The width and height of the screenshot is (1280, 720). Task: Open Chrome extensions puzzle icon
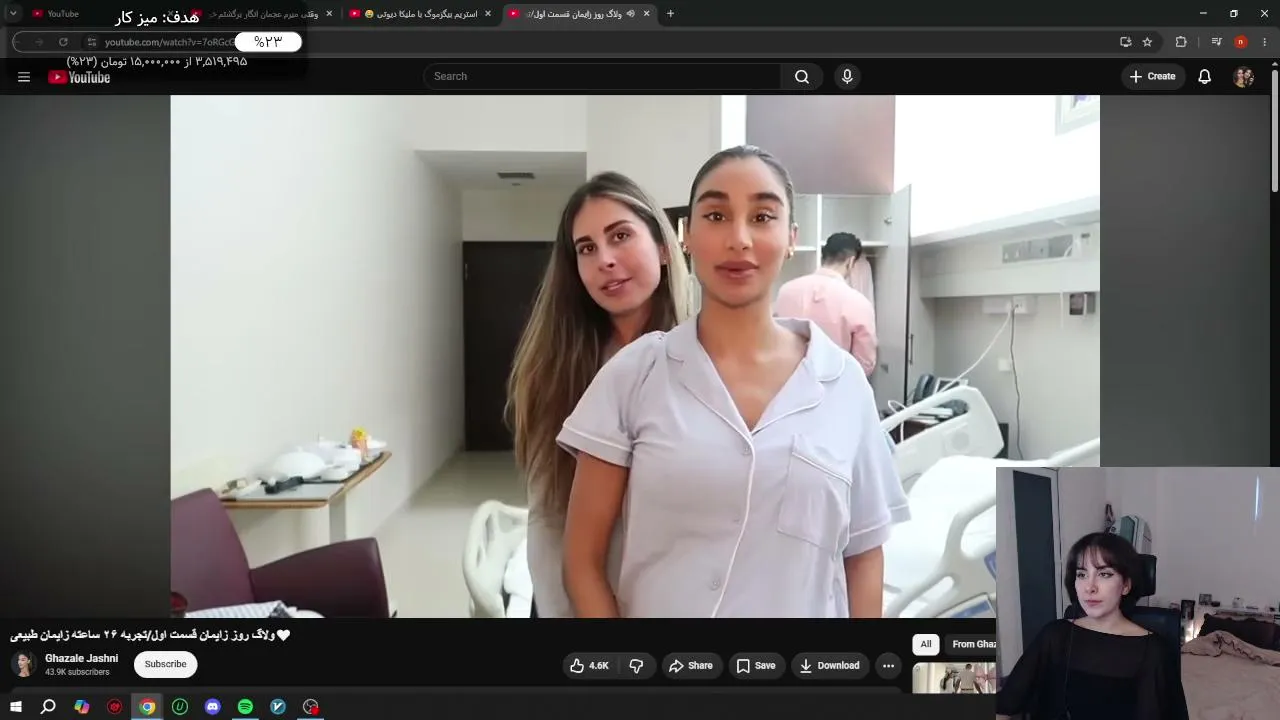click(1181, 42)
